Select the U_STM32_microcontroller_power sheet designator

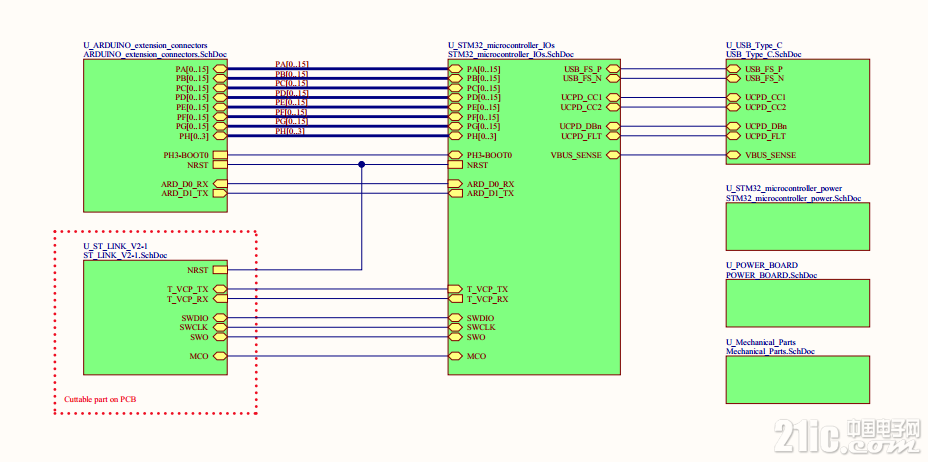[784, 189]
